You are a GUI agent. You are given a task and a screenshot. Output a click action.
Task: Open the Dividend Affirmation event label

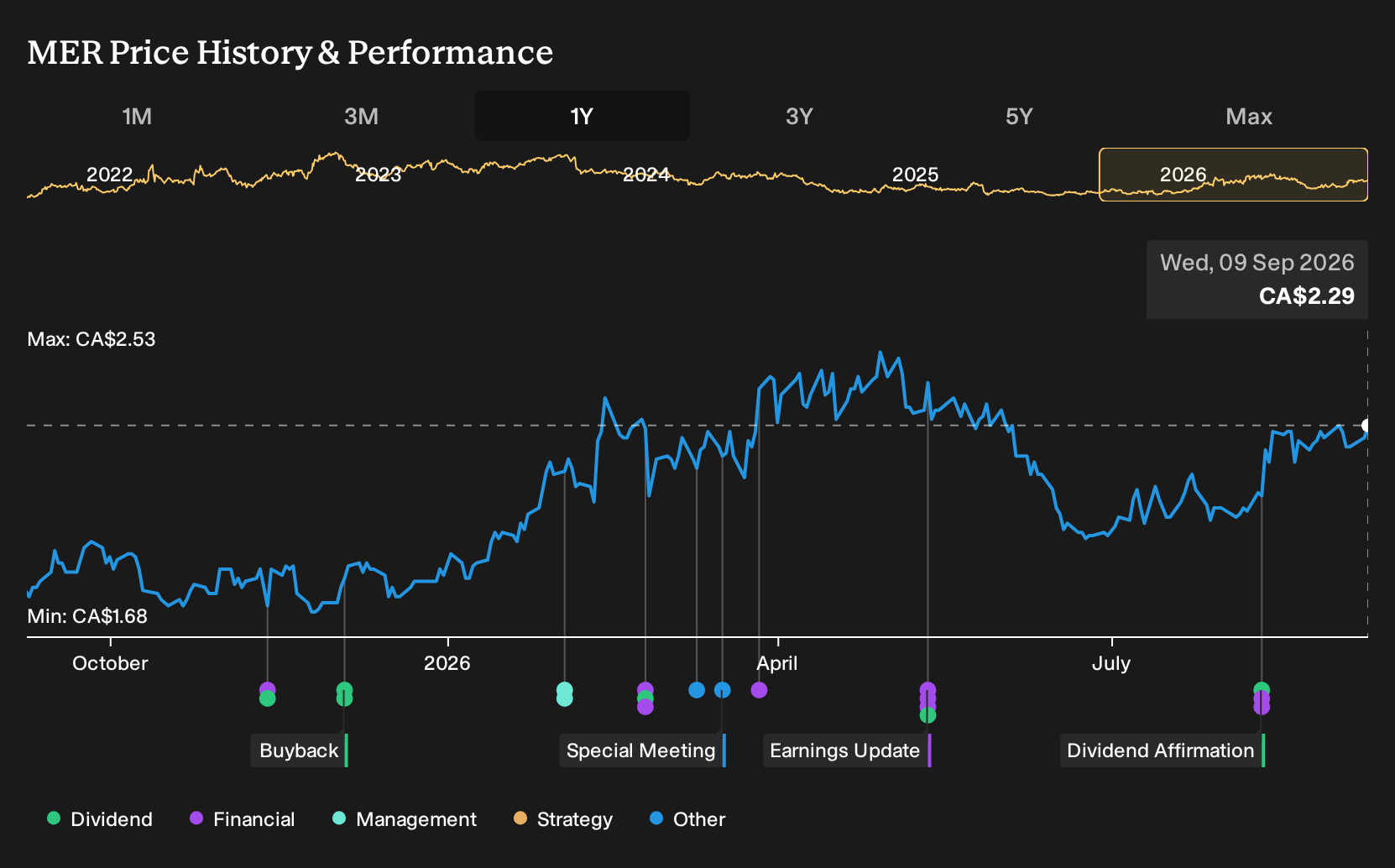pyautogui.click(x=1162, y=750)
